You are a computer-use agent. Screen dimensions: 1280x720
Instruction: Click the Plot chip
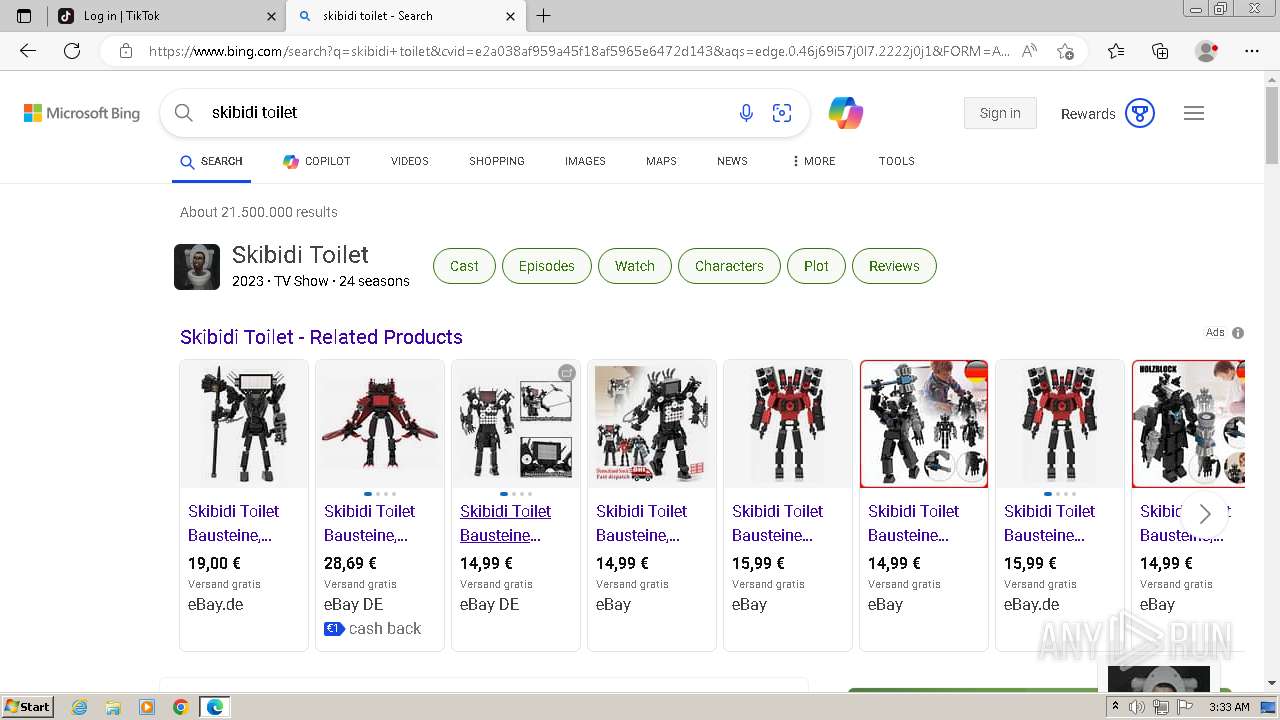coord(816,266)
